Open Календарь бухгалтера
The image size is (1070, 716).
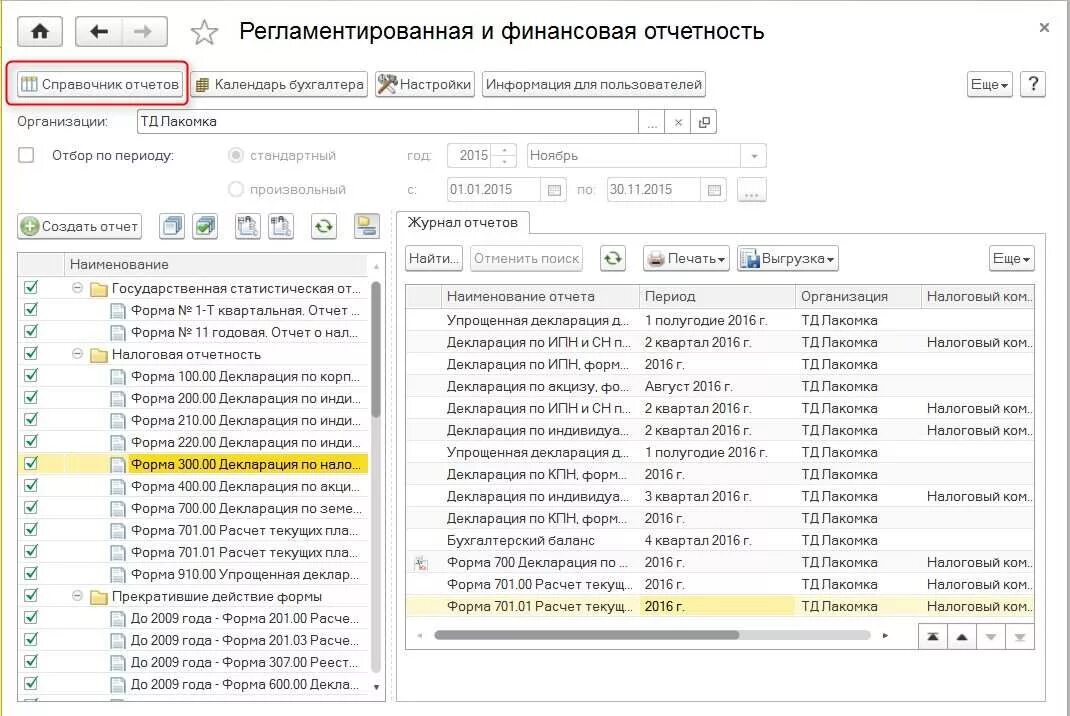coord(279,85)
